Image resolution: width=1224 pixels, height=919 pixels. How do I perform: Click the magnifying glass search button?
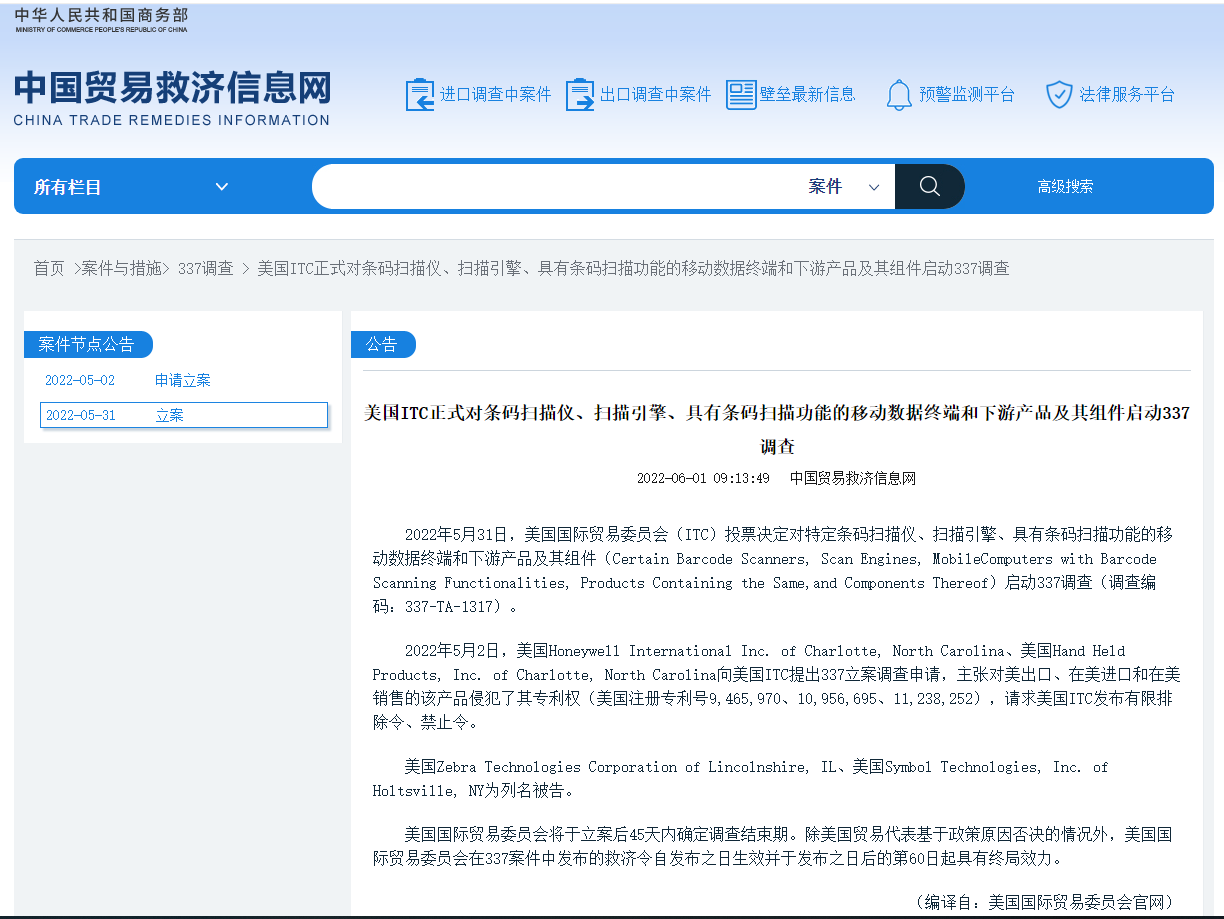(930, 186)
